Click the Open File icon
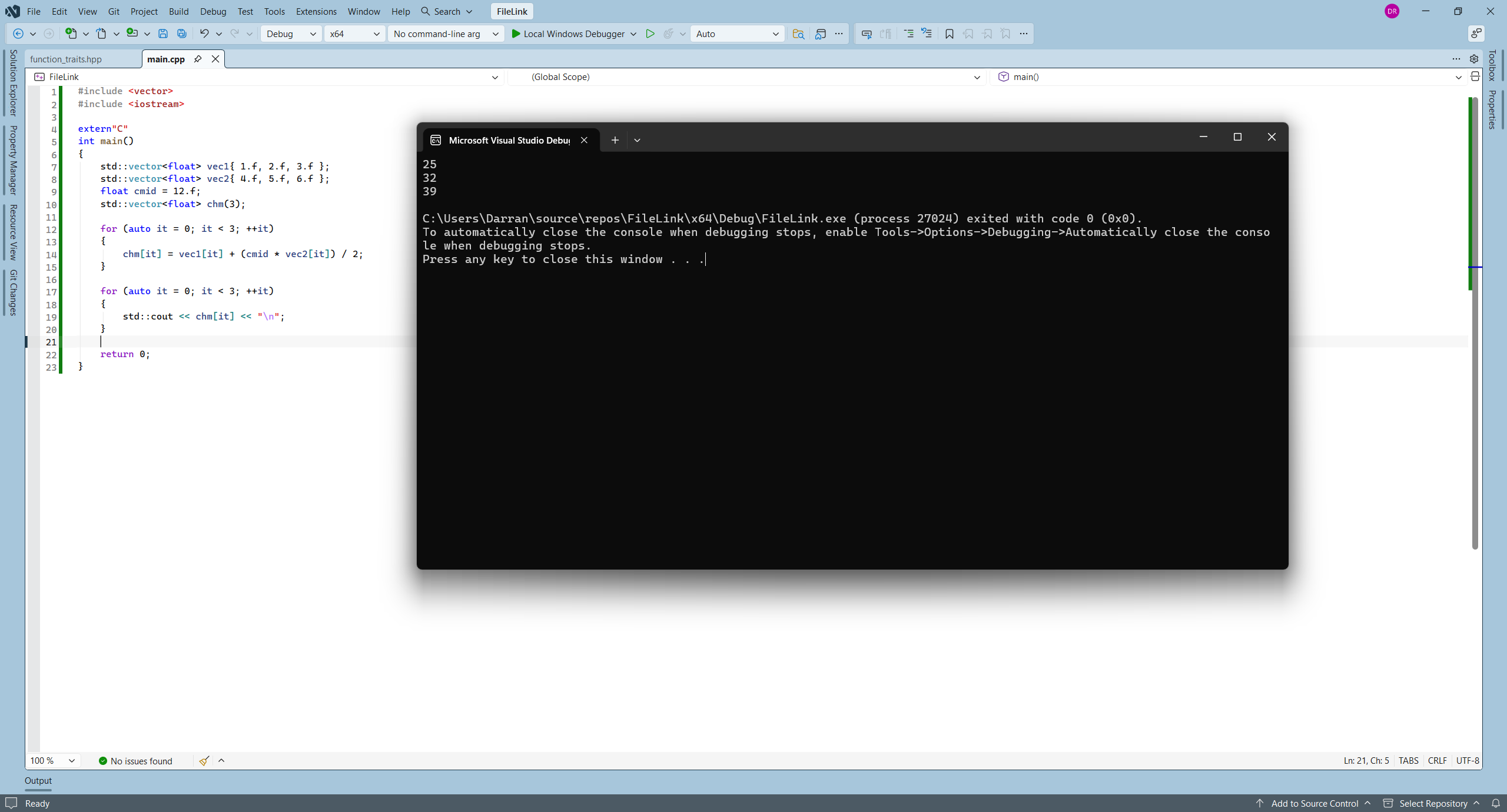 click(102, 34)
